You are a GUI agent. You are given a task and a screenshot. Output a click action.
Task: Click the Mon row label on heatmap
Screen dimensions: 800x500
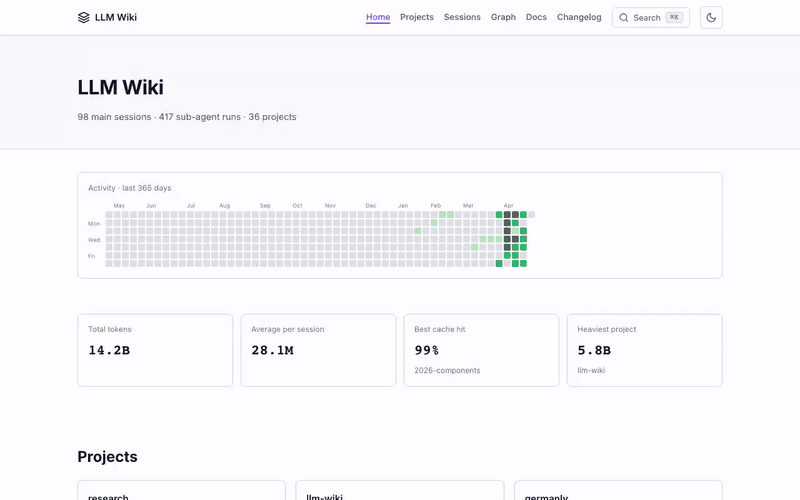[x=94, y=223]
